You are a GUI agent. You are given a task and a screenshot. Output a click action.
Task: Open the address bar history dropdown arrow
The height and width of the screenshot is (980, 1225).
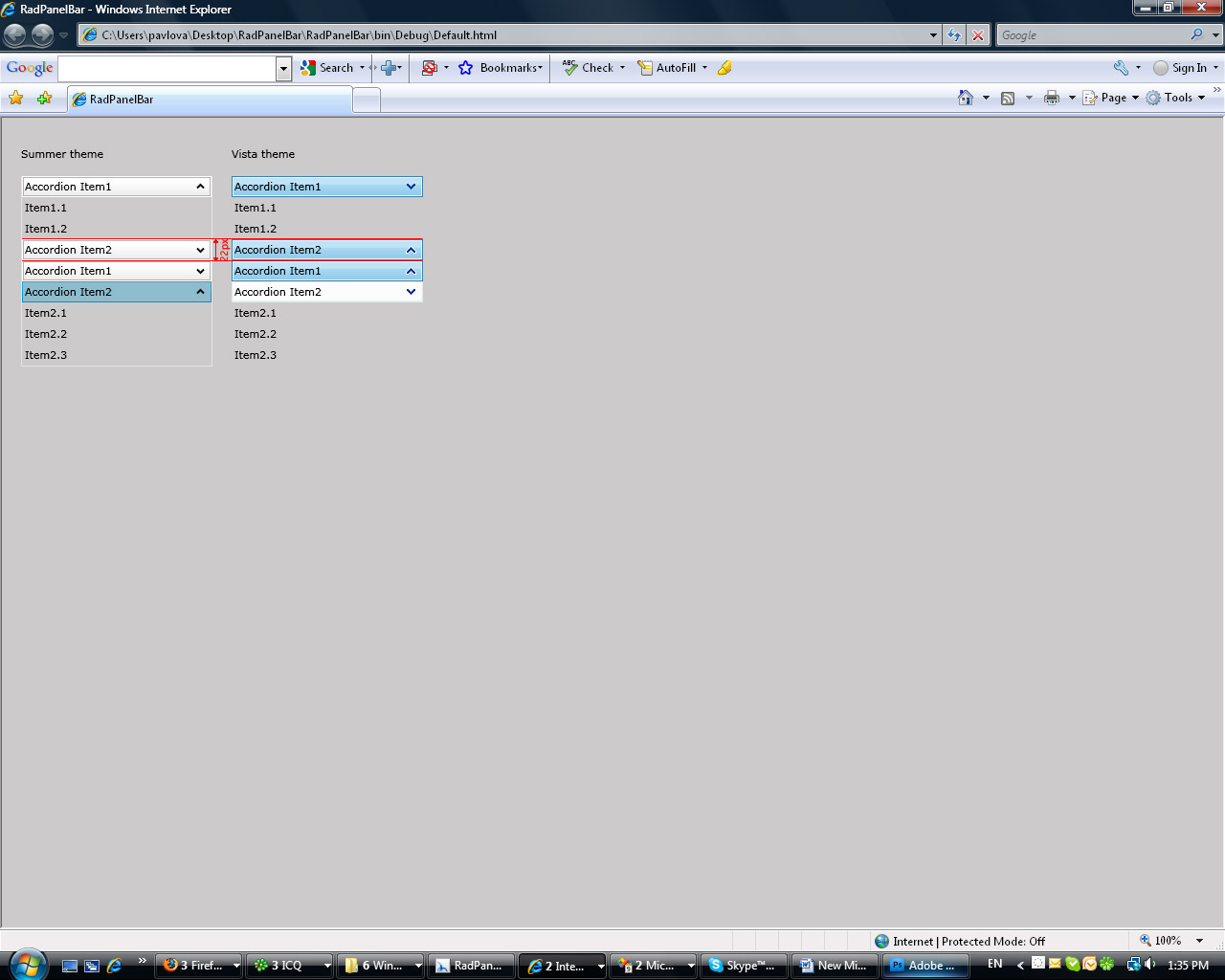933,35
